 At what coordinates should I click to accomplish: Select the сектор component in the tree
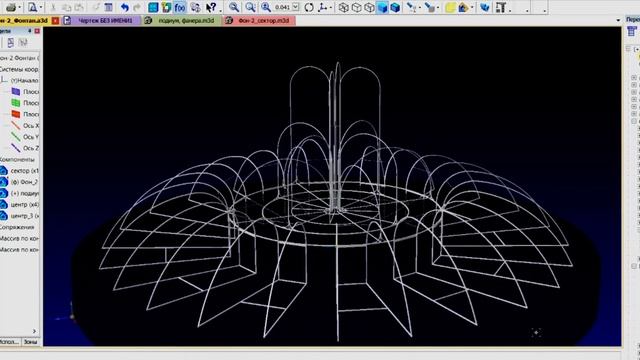pos(20,171)
